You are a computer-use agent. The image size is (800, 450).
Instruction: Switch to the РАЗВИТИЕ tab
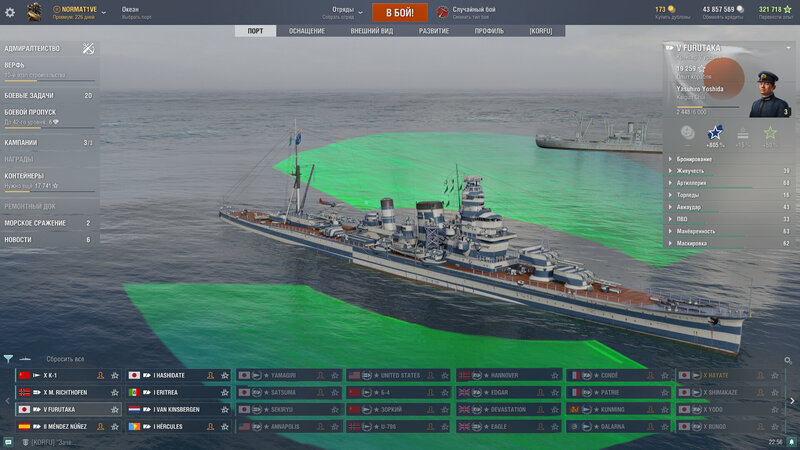(x=434, y=31)
